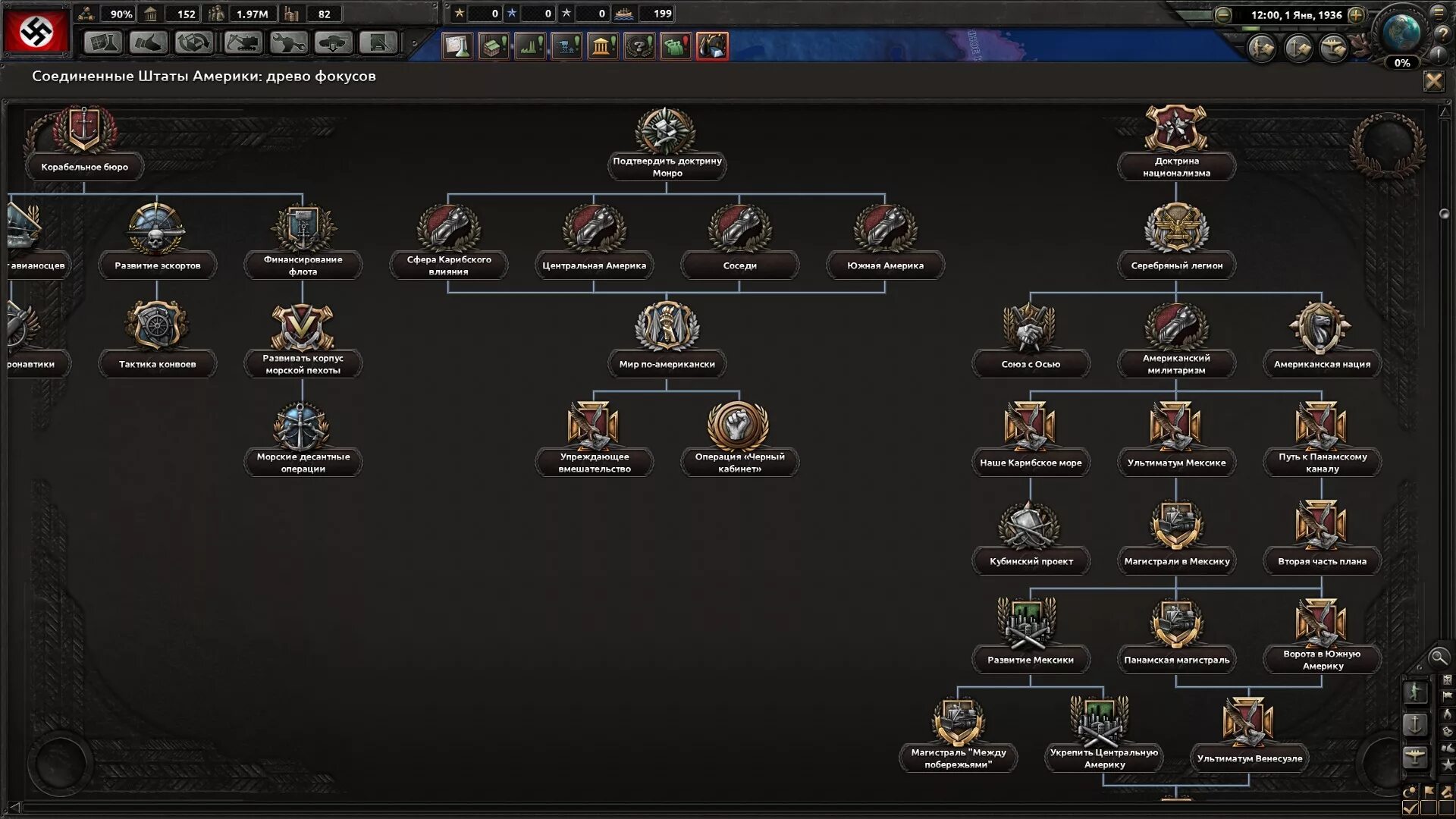
Task: Toggle the naval map mode anchor button
Action: [1415, 724]
